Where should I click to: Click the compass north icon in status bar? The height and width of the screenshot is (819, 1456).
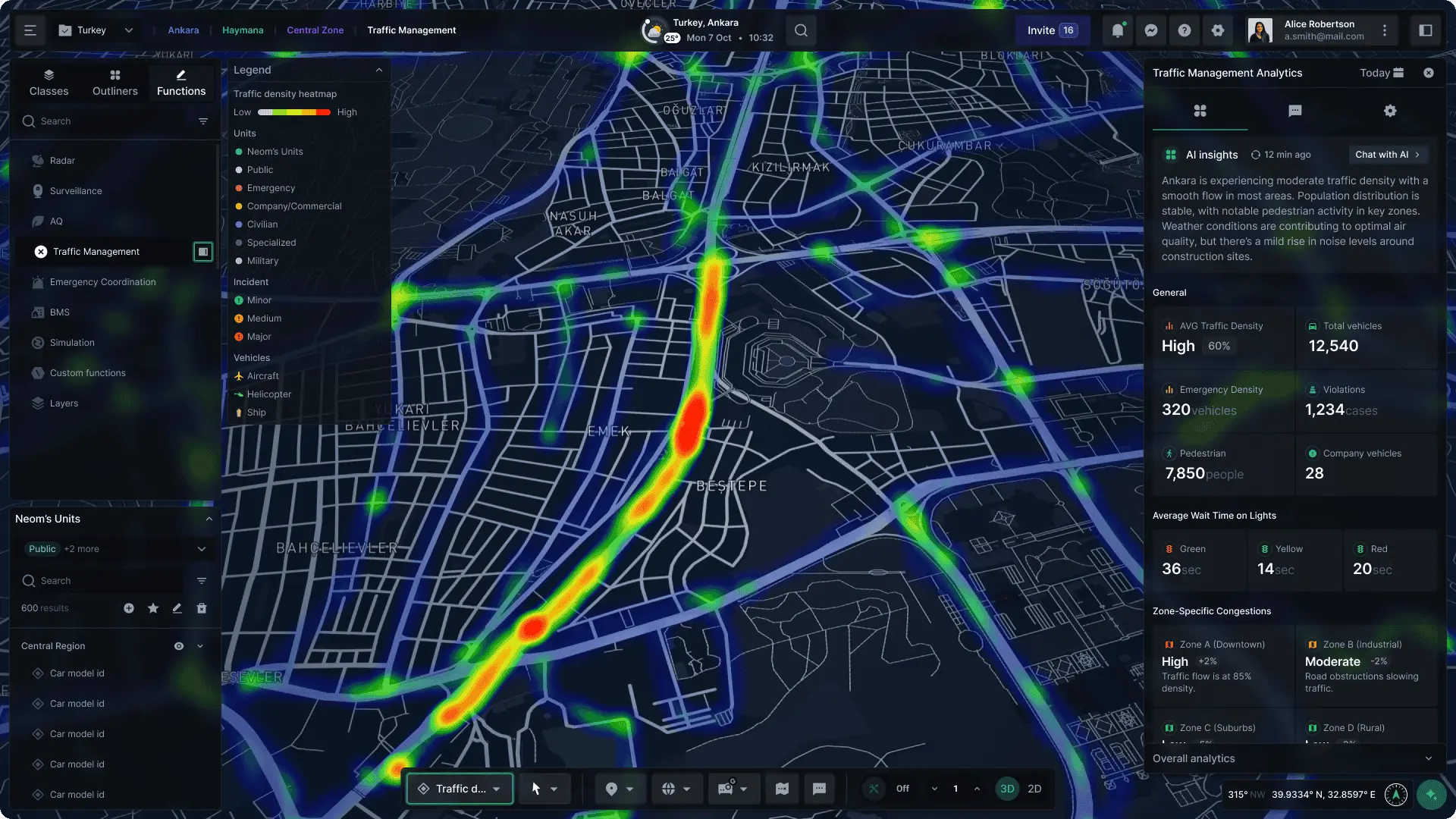click(1395, 794)
